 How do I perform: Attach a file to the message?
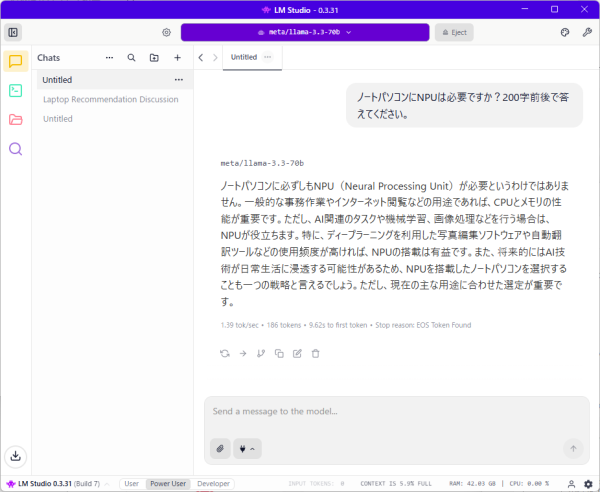[220, 448]
